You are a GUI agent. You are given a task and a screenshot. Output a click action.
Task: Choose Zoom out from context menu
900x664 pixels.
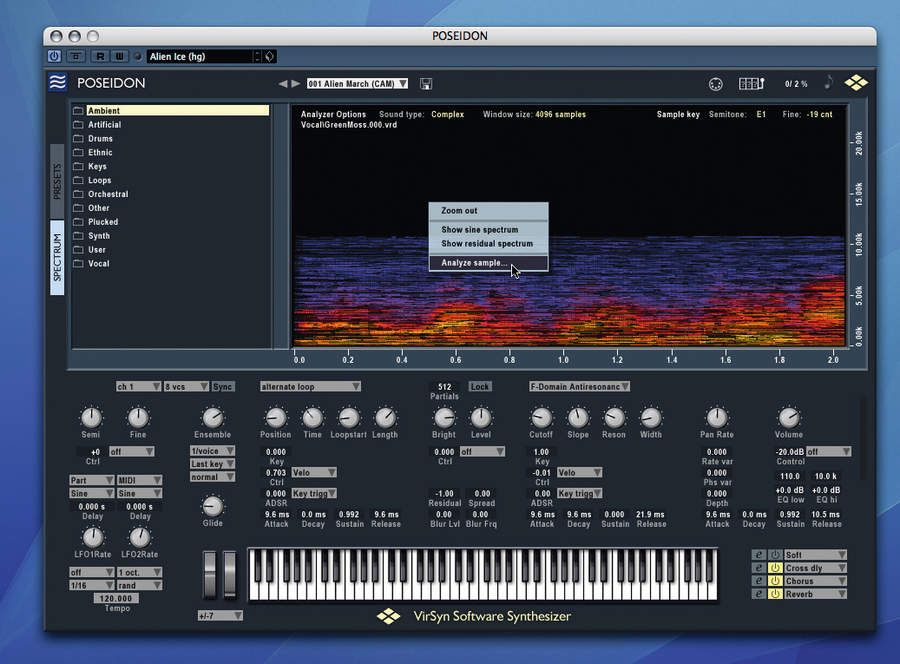[x=488, y=211]
